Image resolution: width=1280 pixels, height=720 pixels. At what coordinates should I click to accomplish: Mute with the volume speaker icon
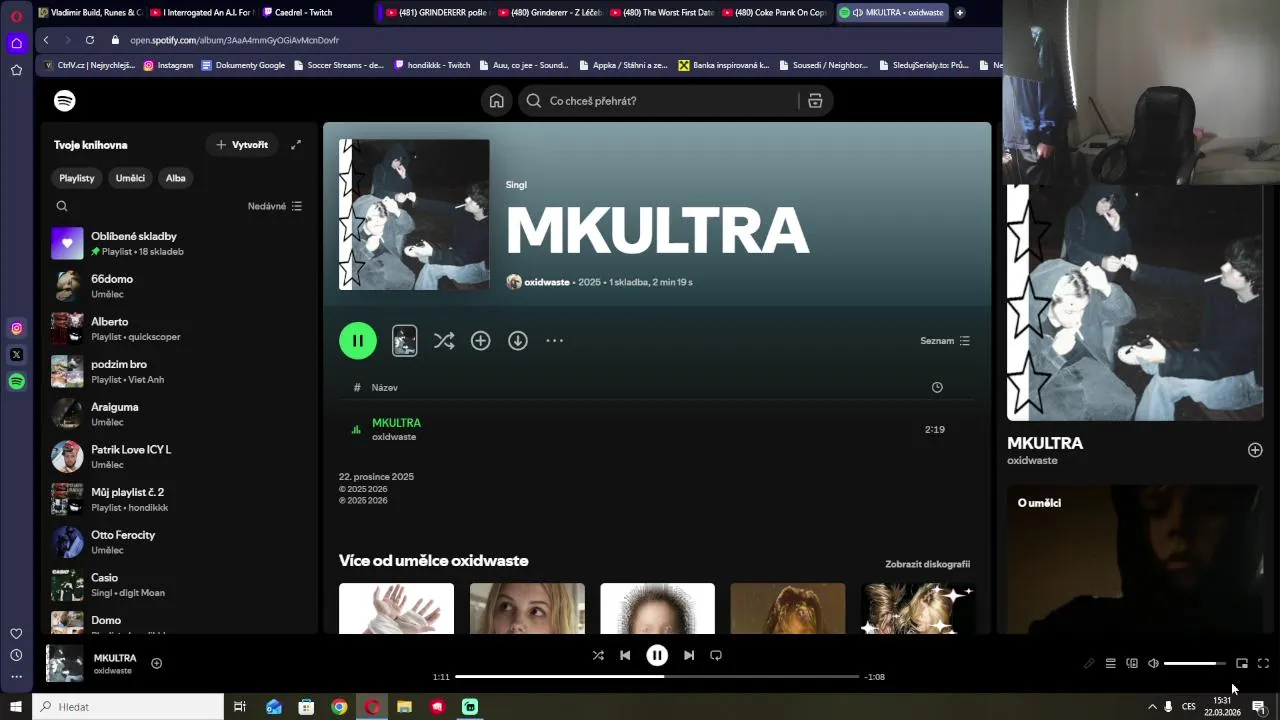1153,663
